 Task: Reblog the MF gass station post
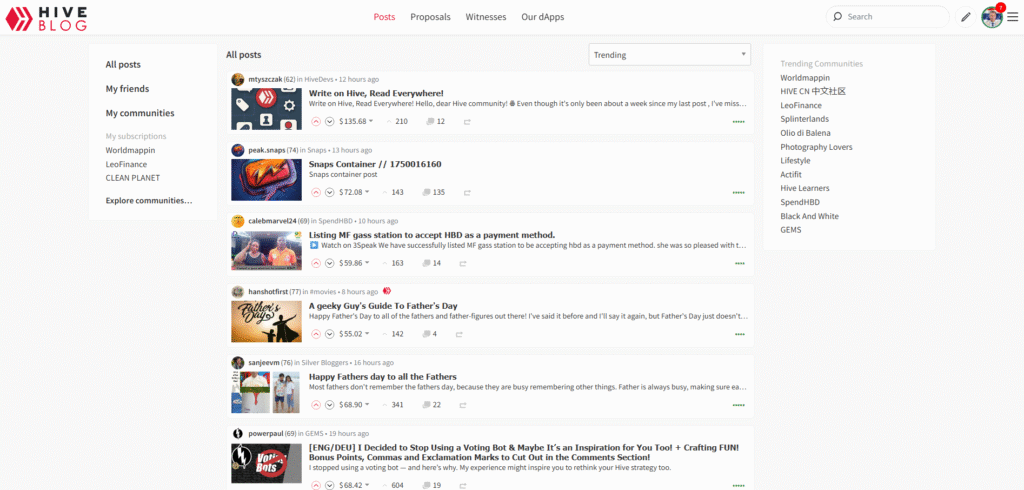[x=463, y=263]
